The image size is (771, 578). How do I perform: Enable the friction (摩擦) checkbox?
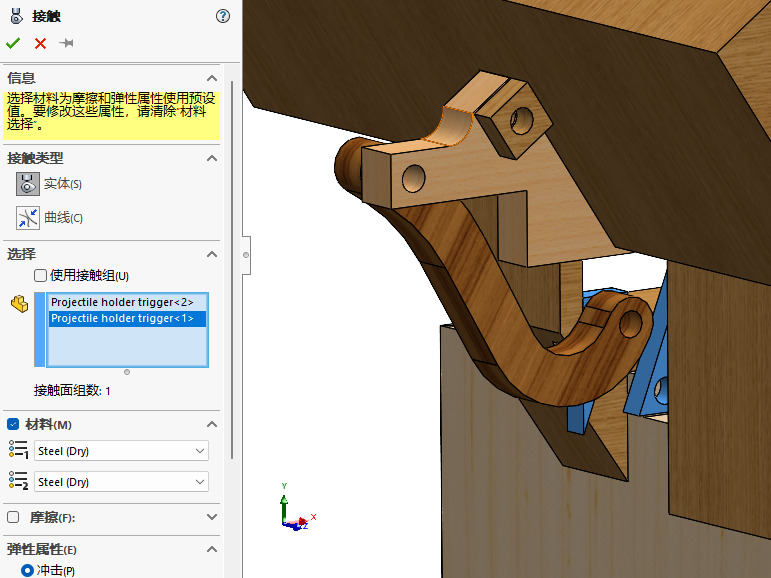coord(13,517)
